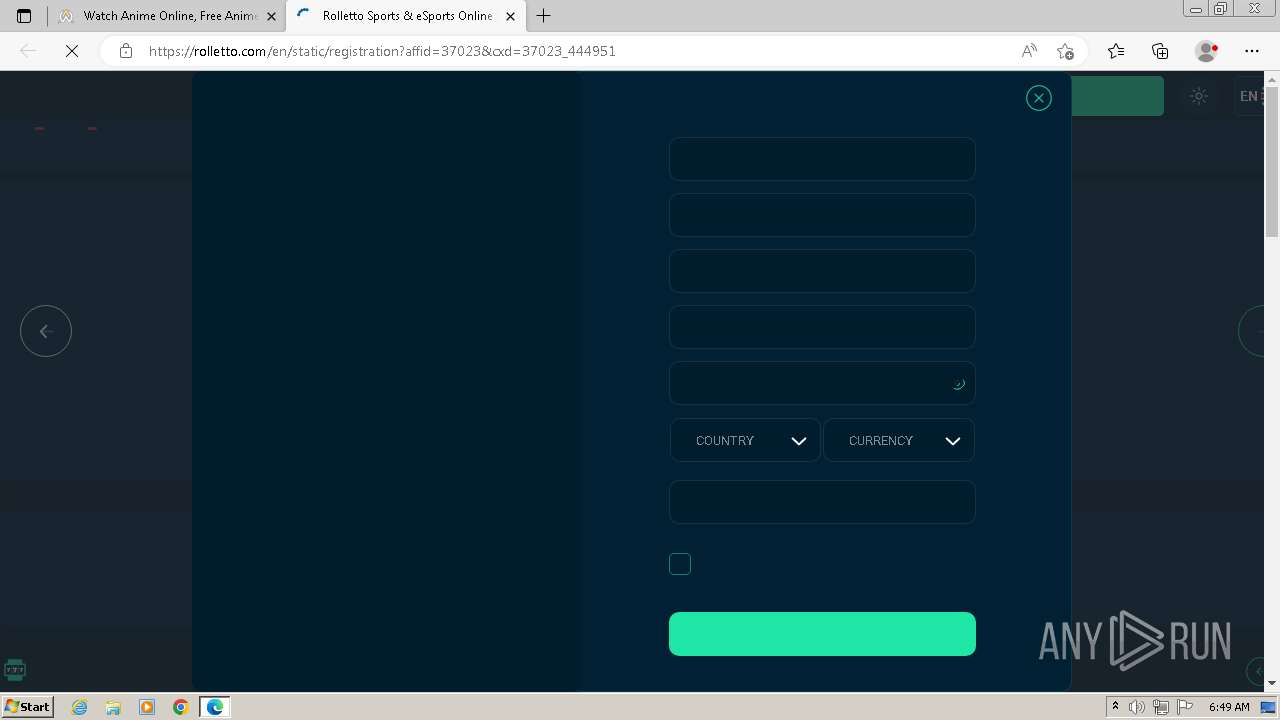Click input field below Country and Currency
Screen dimensions: 1280x720
822,502
